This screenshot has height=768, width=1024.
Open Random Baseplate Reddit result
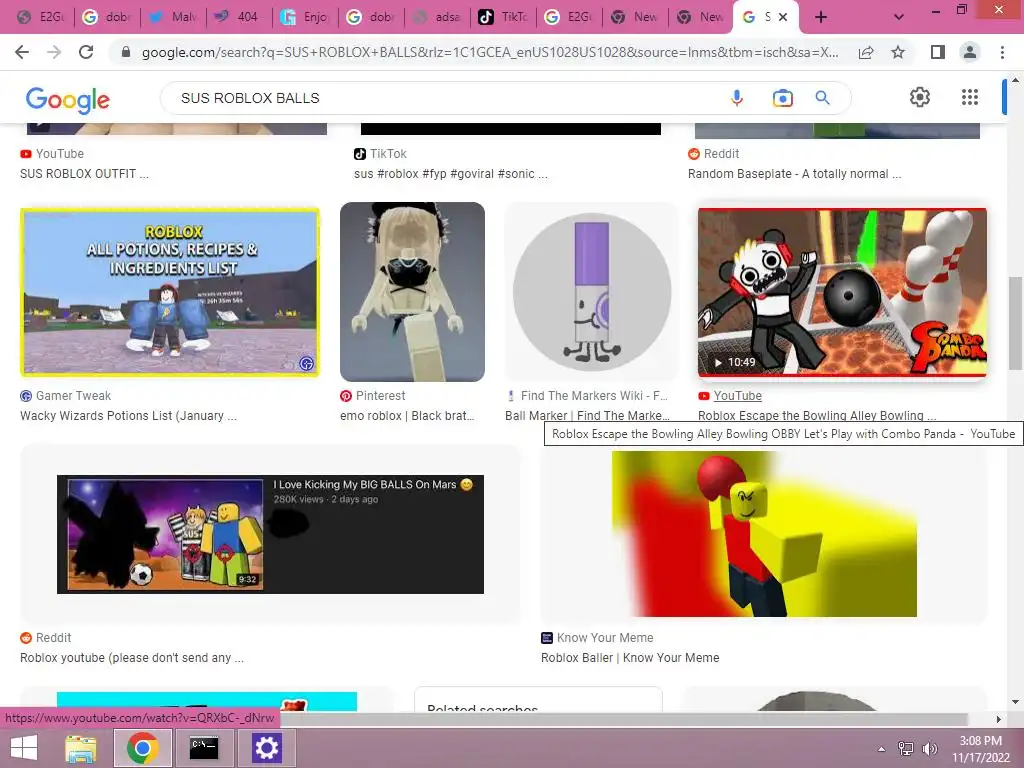click(x=794, y=174)
